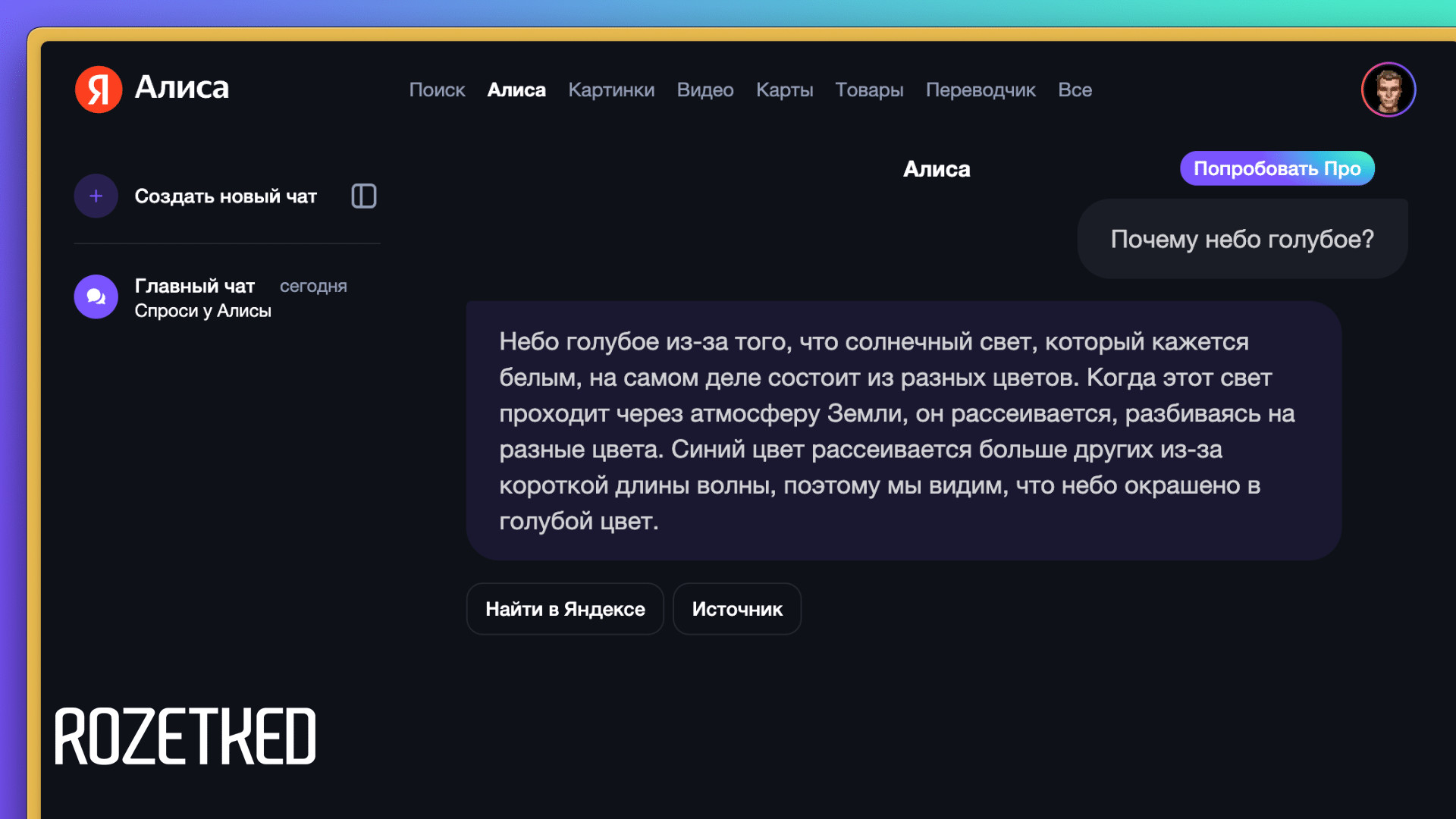1456x819 pixels.
Task: Click the Спроси у Алисы subtitle
Action: [202, 311]
